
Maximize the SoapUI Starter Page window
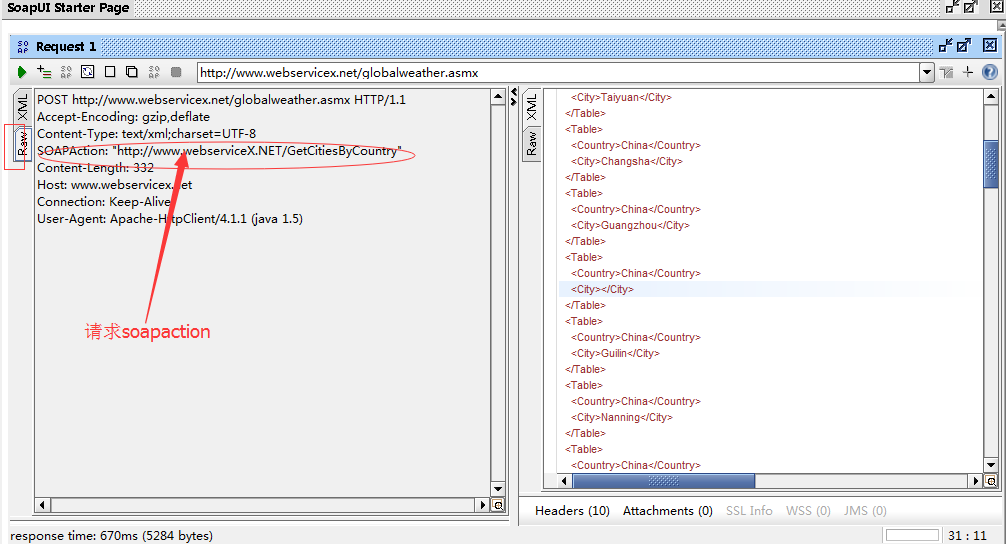point(971,7)
